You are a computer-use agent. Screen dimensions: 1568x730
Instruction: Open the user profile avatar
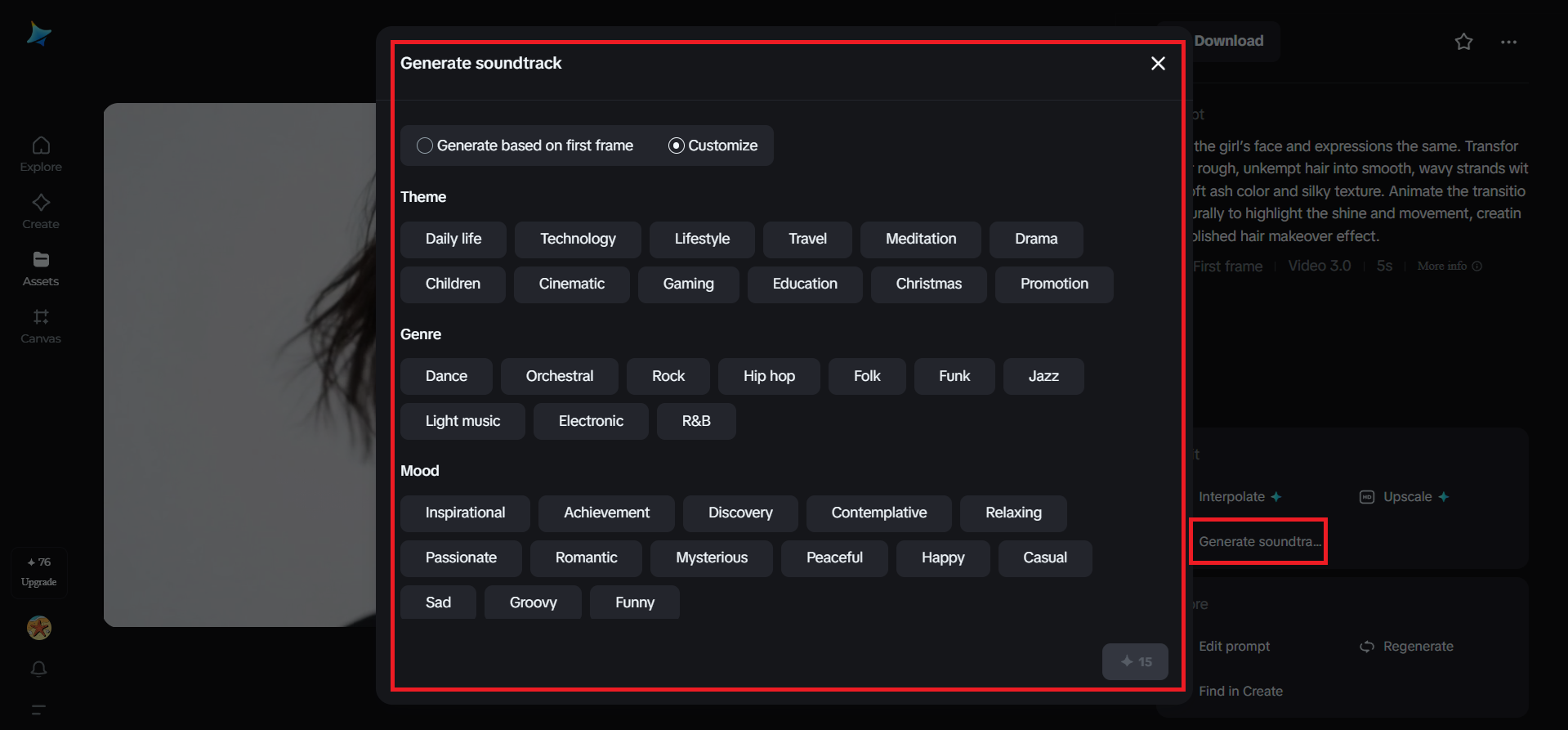39,628
